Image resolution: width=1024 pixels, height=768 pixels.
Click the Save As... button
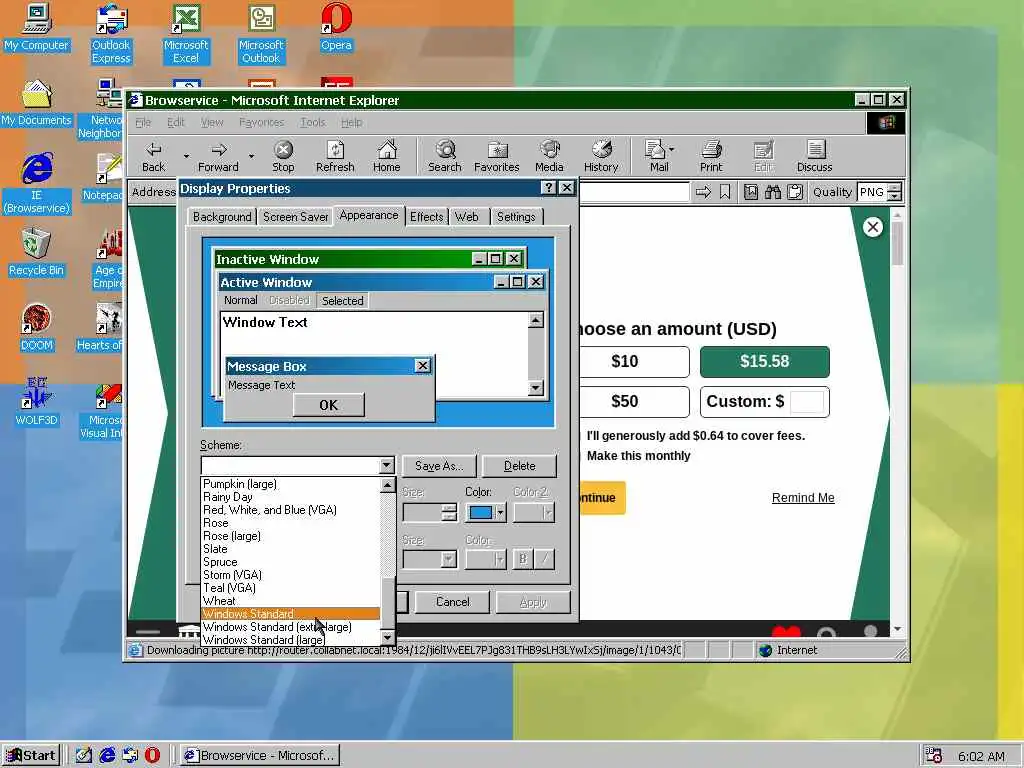click(439, 466)
